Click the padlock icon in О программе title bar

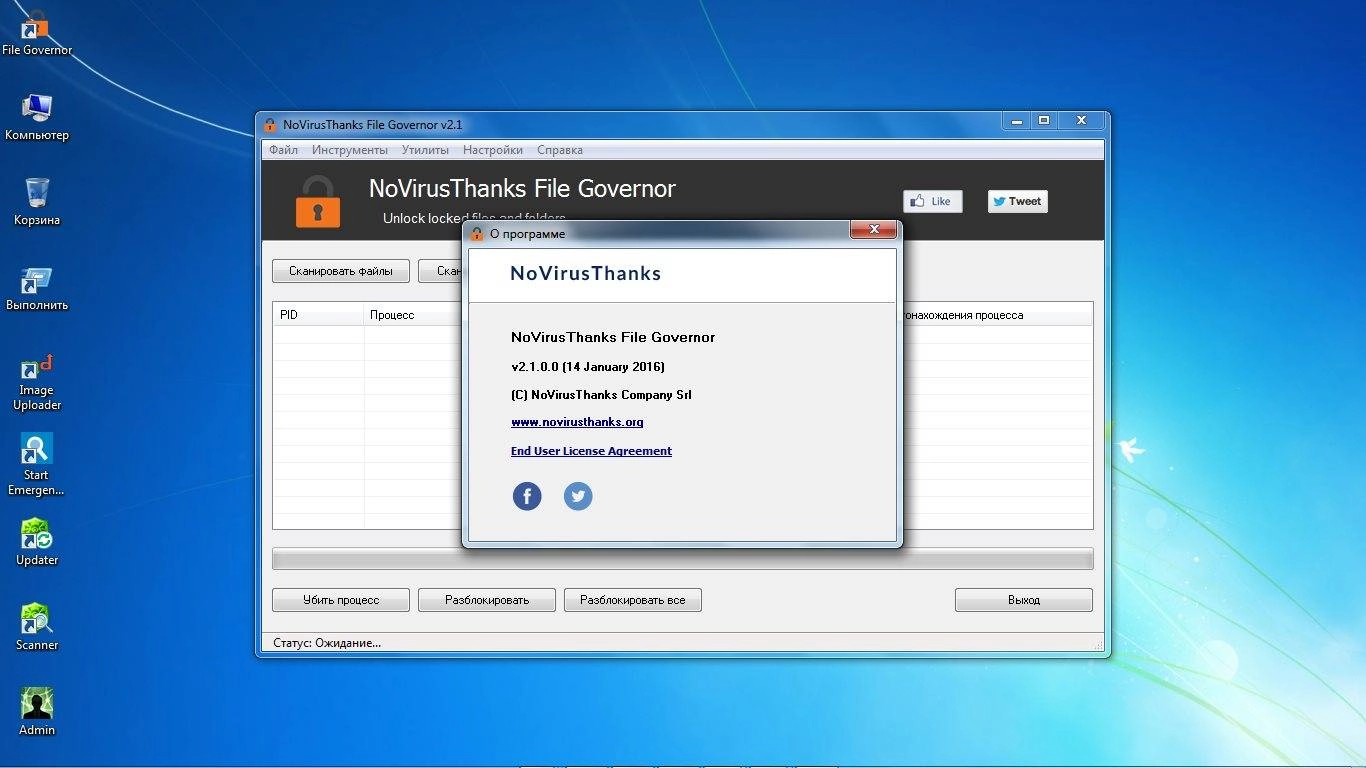tap(477, 233)
